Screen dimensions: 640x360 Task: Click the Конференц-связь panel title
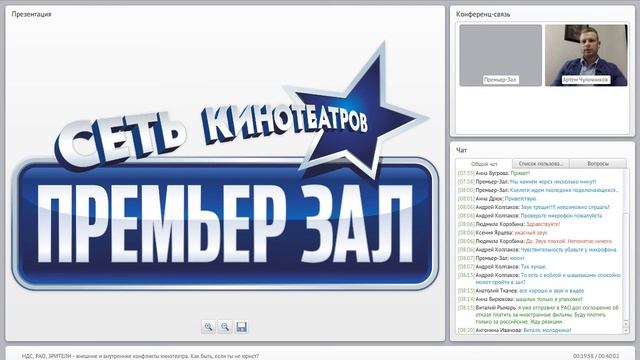pyautogui.click(x=483, y=14)
